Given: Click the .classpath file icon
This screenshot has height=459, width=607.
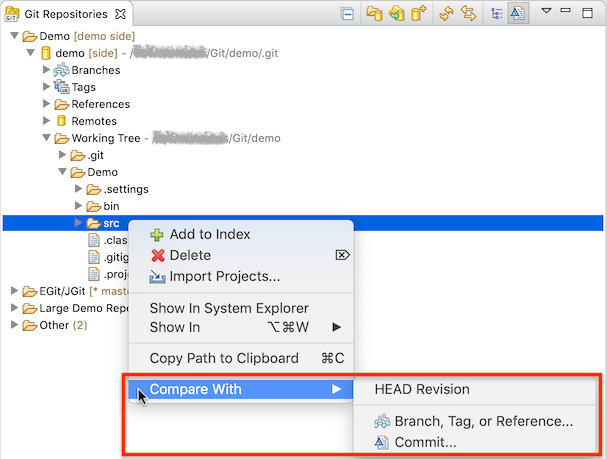Looking at the screenshot, I should [94, 240].
